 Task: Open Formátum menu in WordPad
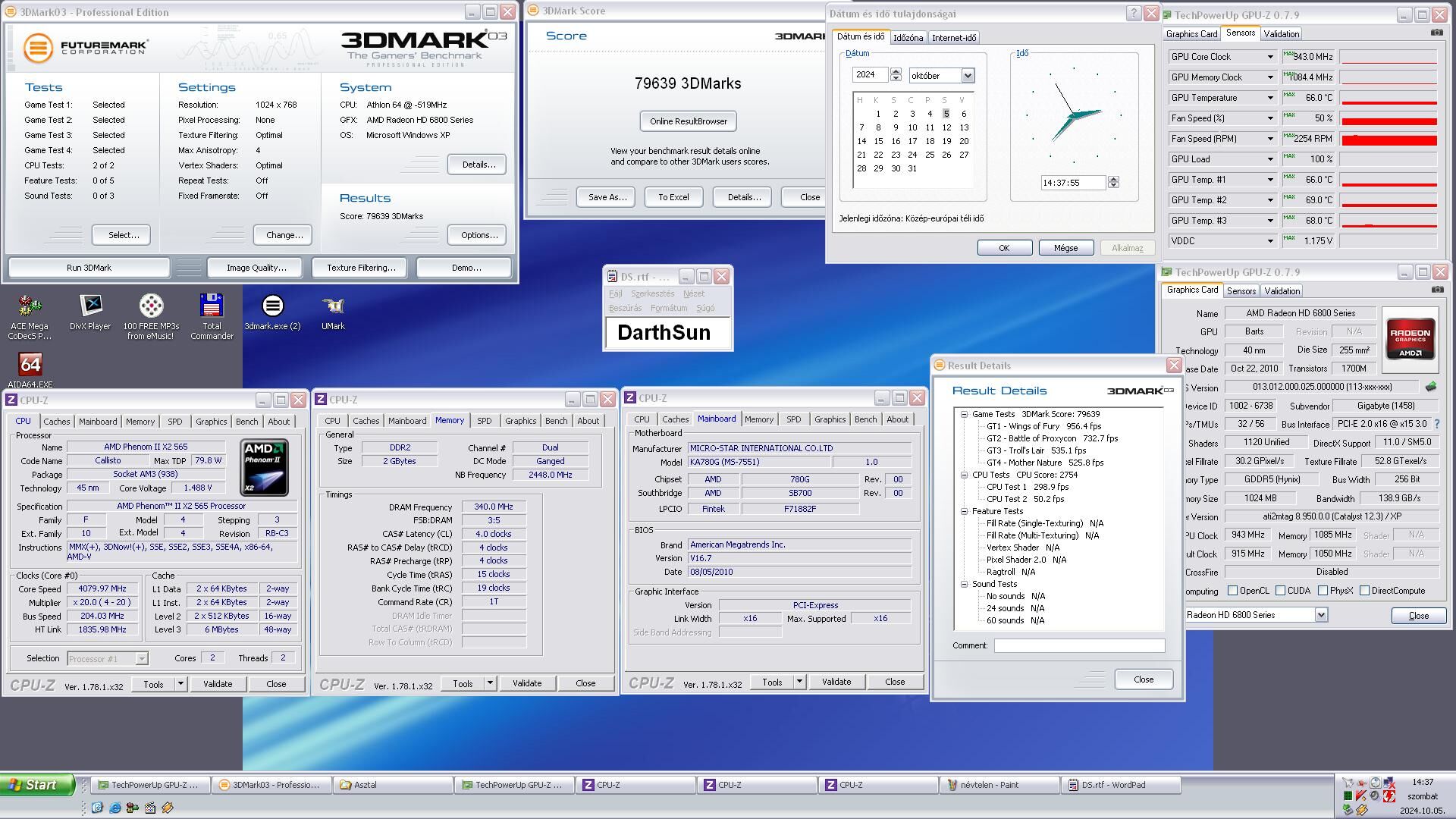[669, 308]
